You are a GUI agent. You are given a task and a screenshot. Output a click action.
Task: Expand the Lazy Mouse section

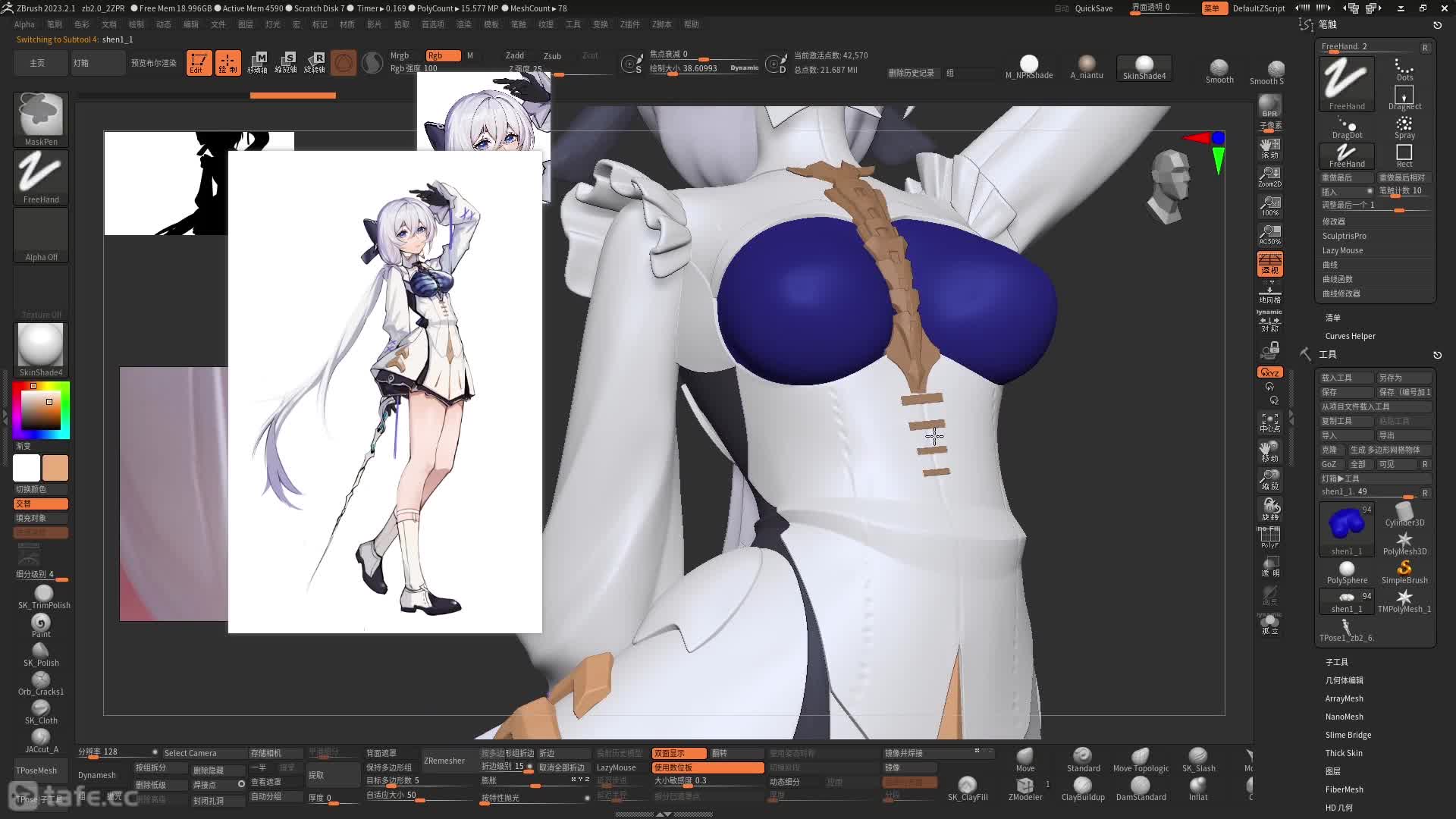coord(1343,250)
